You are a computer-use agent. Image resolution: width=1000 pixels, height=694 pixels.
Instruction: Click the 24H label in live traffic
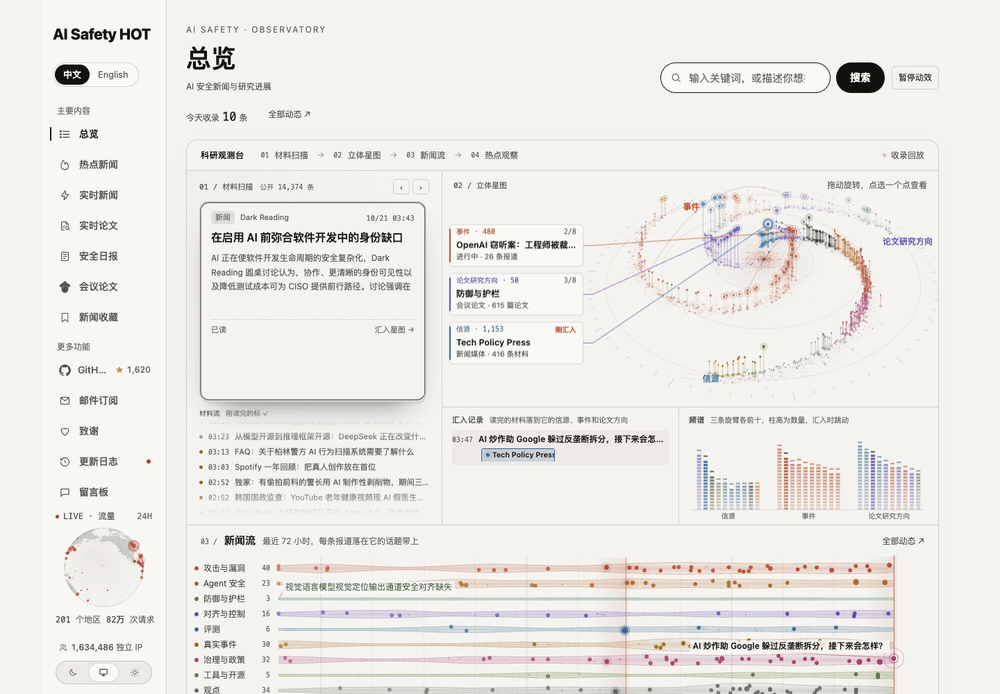pos(145,516)
